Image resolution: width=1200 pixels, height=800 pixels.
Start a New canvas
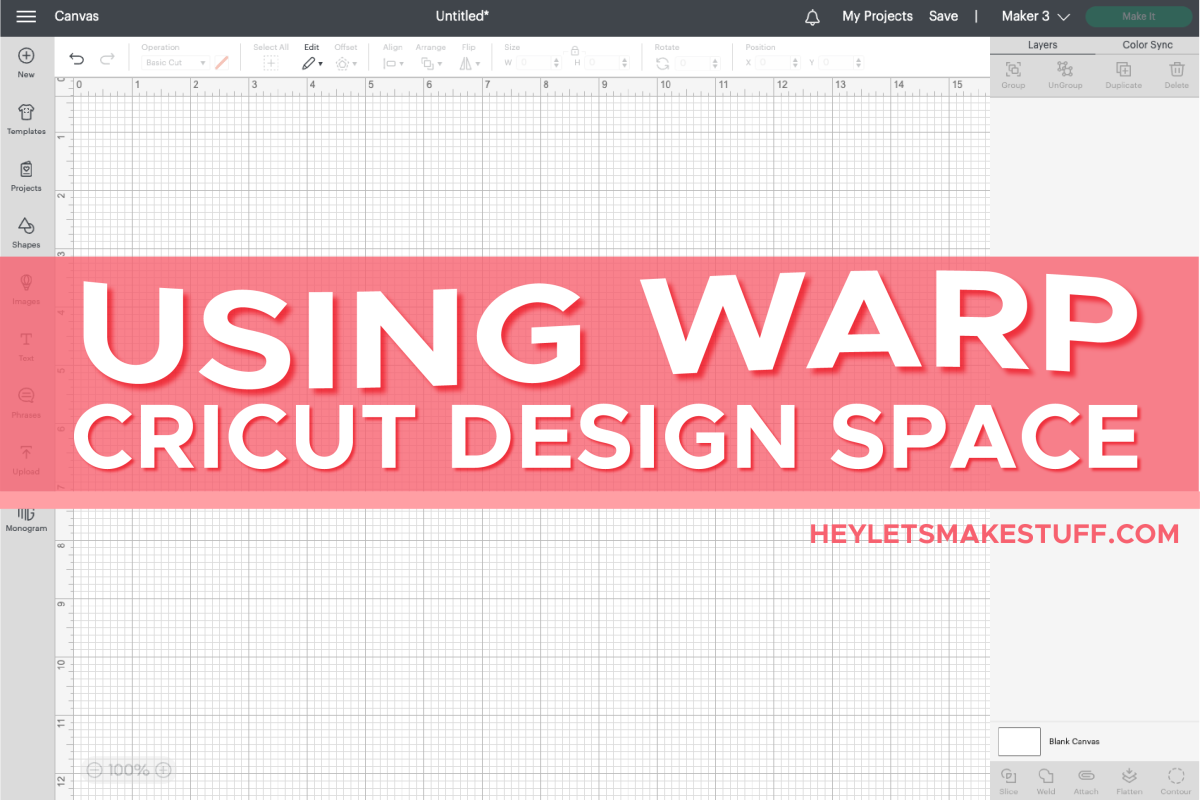26,63
